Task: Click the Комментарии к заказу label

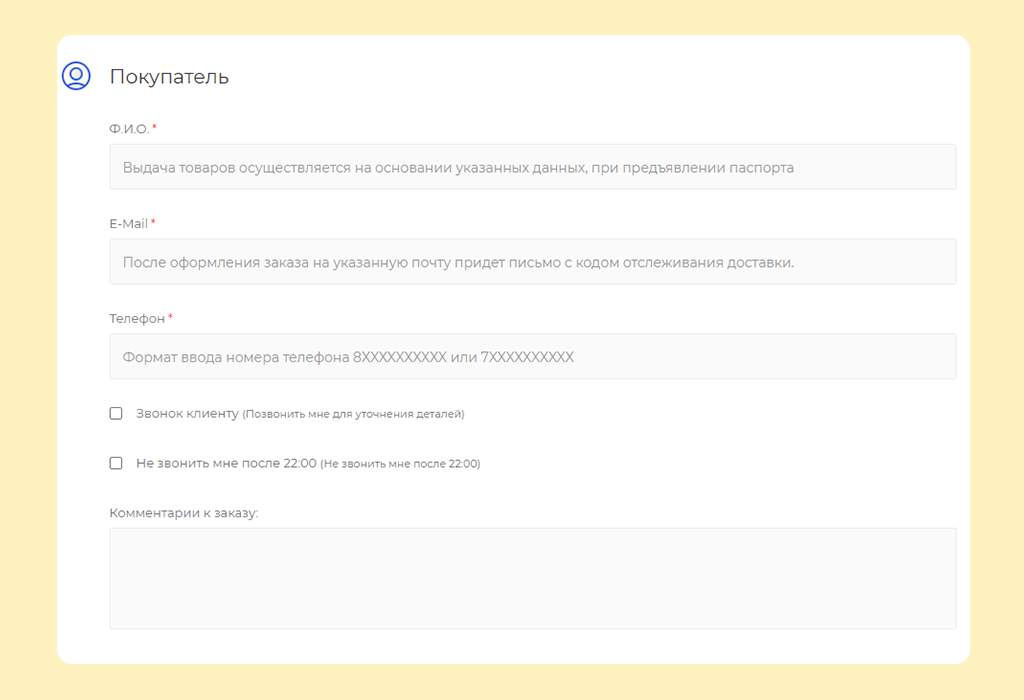Action: click(x=184, y=513)
